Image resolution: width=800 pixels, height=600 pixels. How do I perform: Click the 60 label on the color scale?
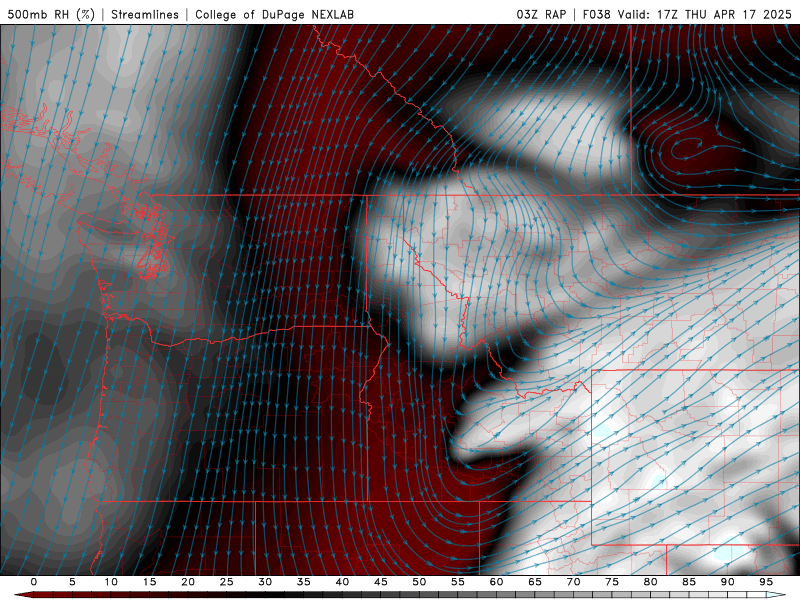pyautogui.click(x=496, y=582)
